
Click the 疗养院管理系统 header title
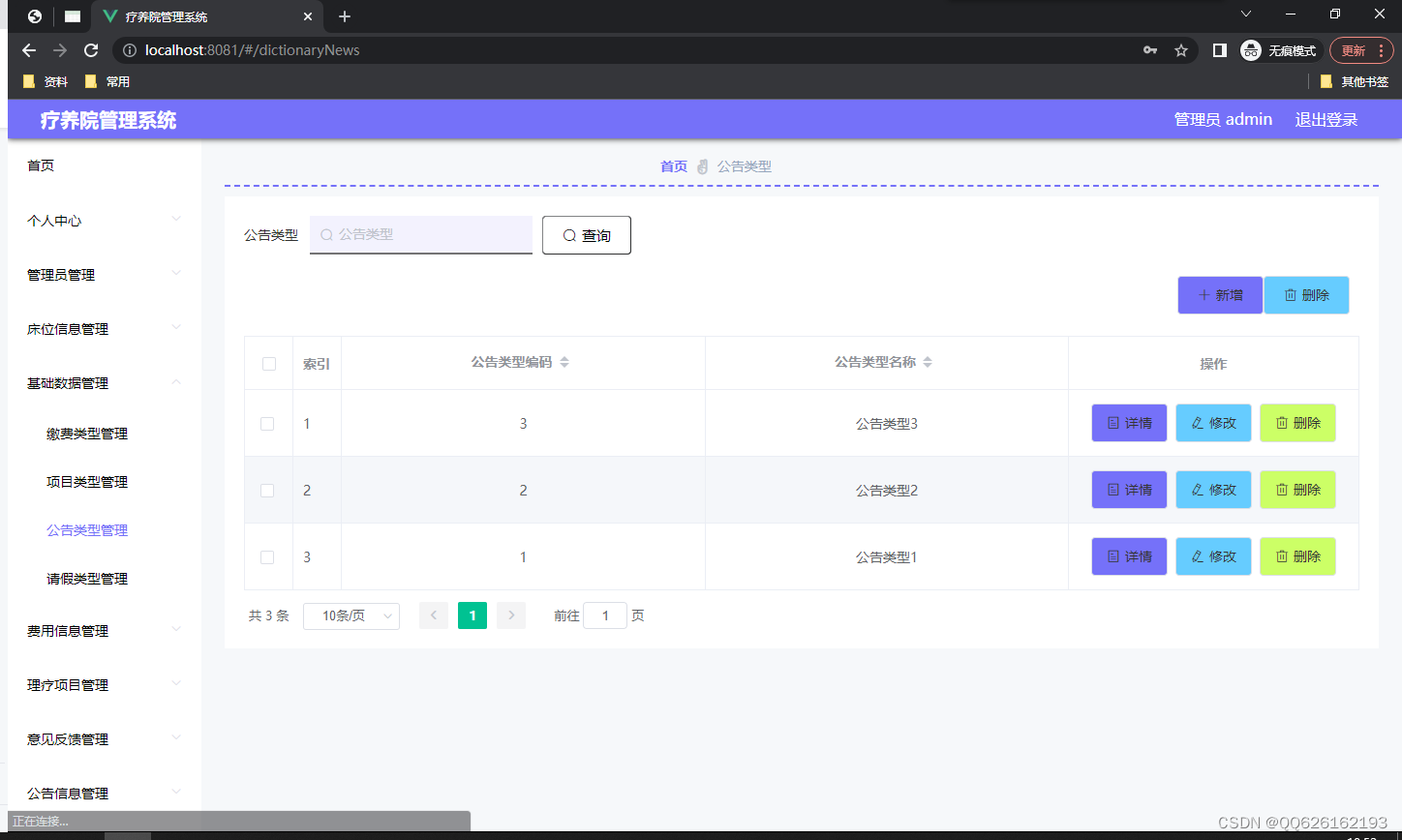point(108,121)
